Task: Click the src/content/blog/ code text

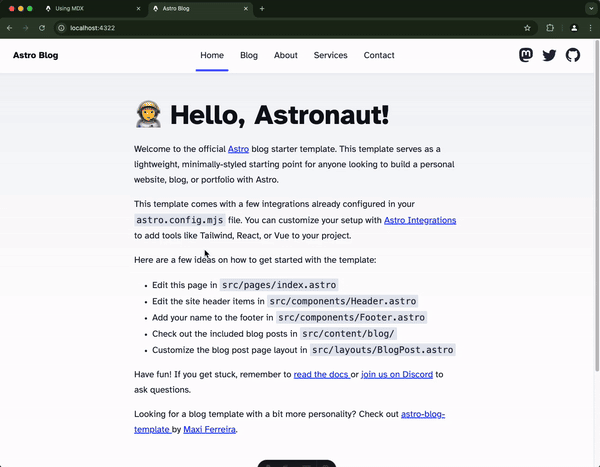Action: coord(348,334)
